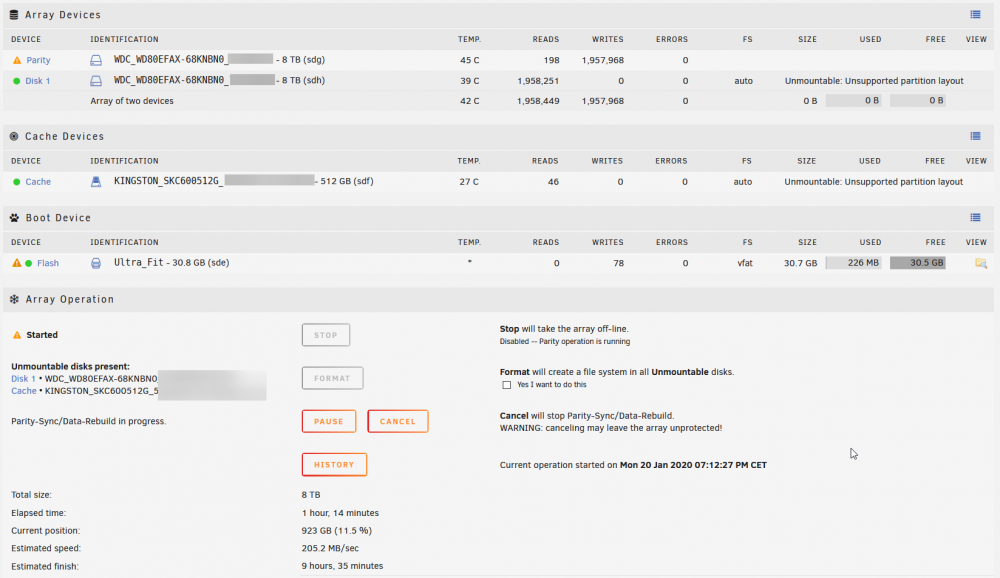Click Disk 1 'Unmountable: Unsupported partition layout' message
This screenshot has width=1000, height=578.
click(x=874, y=81)
